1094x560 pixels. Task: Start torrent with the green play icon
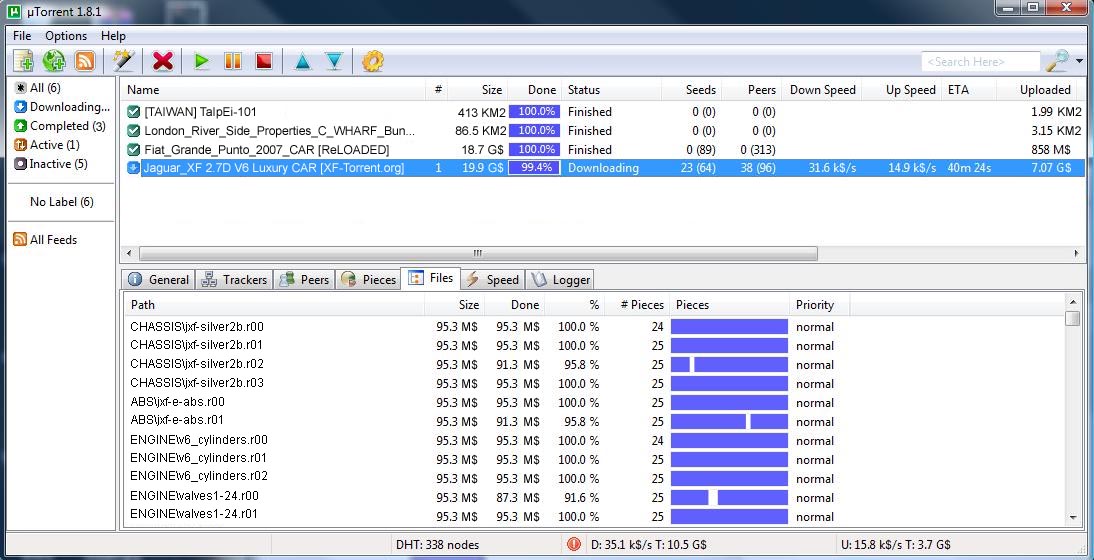pyautogui.click(x=201, y=61)
